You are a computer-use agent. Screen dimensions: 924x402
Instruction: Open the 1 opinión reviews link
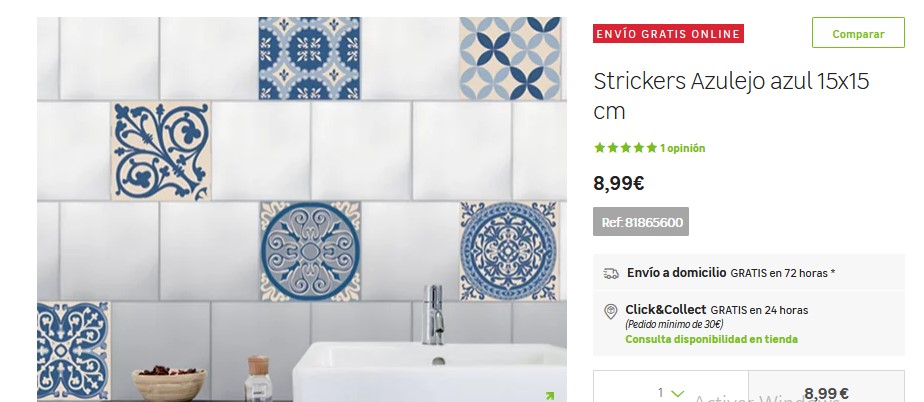(682, 148)
